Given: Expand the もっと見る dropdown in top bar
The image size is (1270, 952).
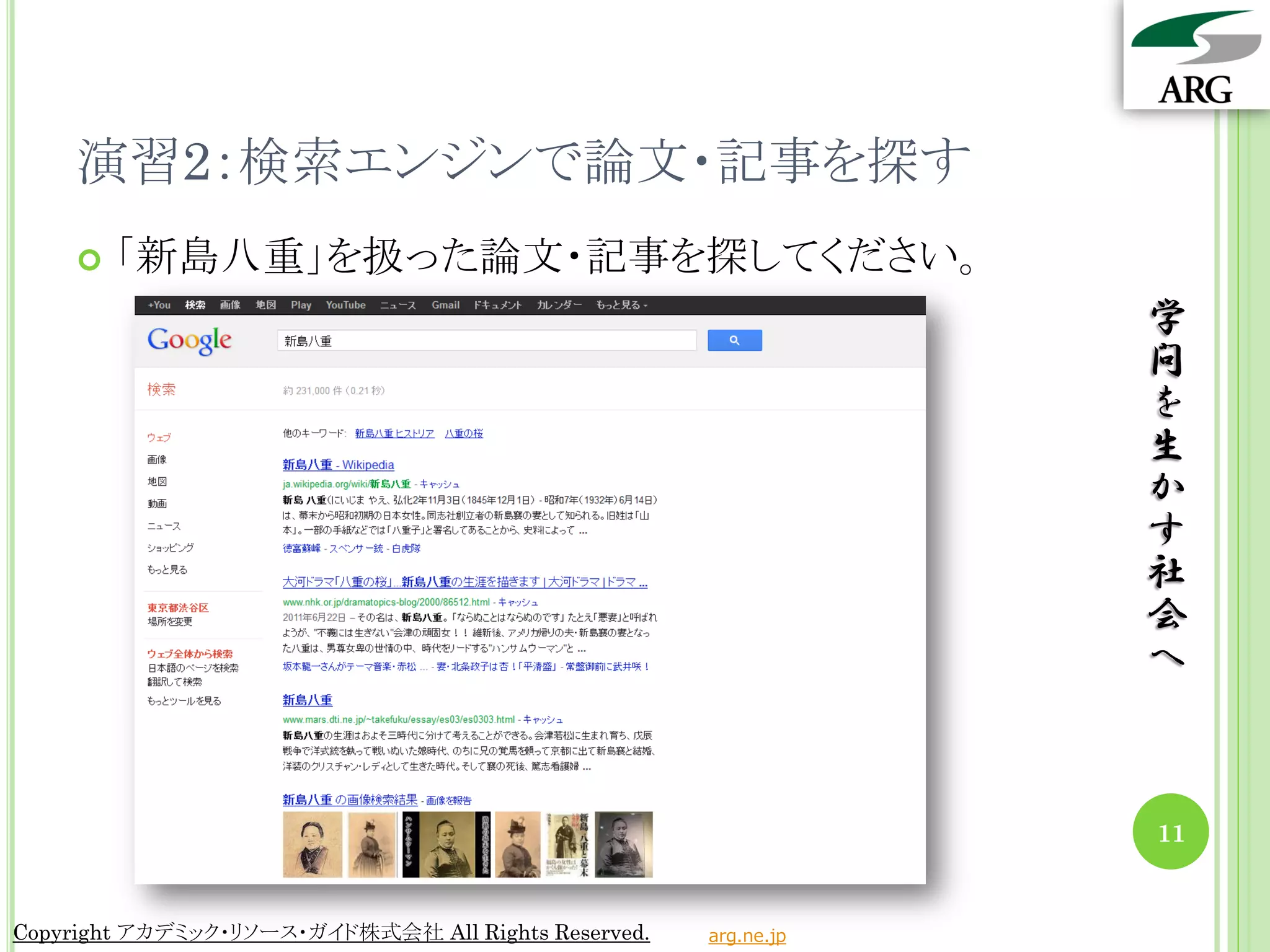Looking at the screenshot, I should click(x=621, y=305).
